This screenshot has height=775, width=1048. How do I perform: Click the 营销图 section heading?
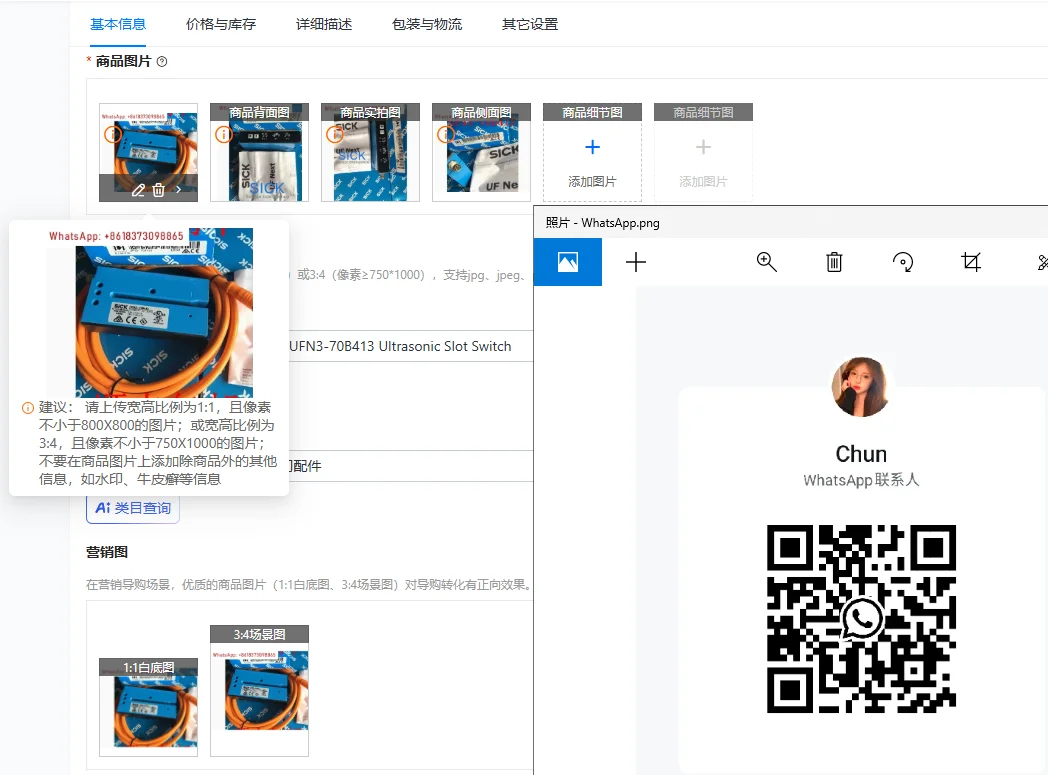[106, 553]
